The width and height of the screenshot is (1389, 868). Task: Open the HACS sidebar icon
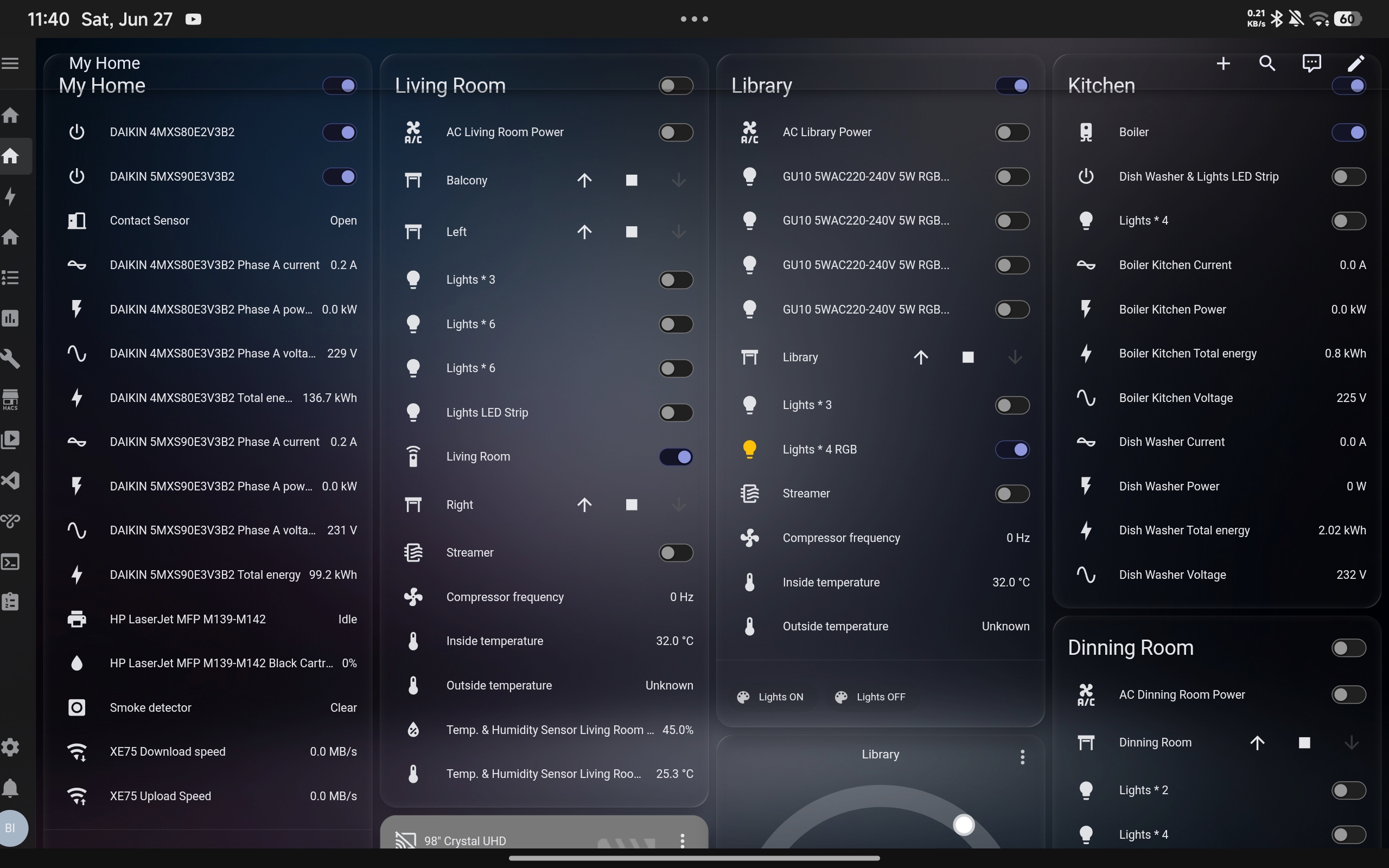(x=10, y=399)
